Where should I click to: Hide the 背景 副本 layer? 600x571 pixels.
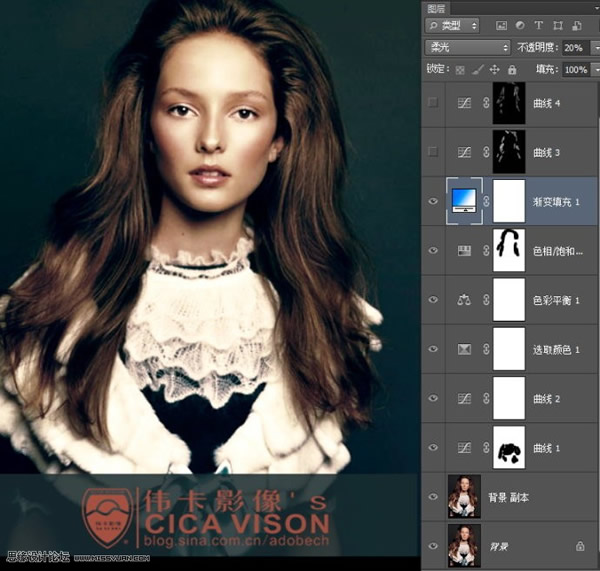433,496
